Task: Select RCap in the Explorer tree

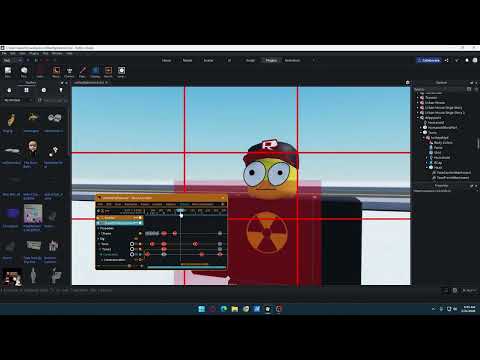Action: click(x=438, y=163)
